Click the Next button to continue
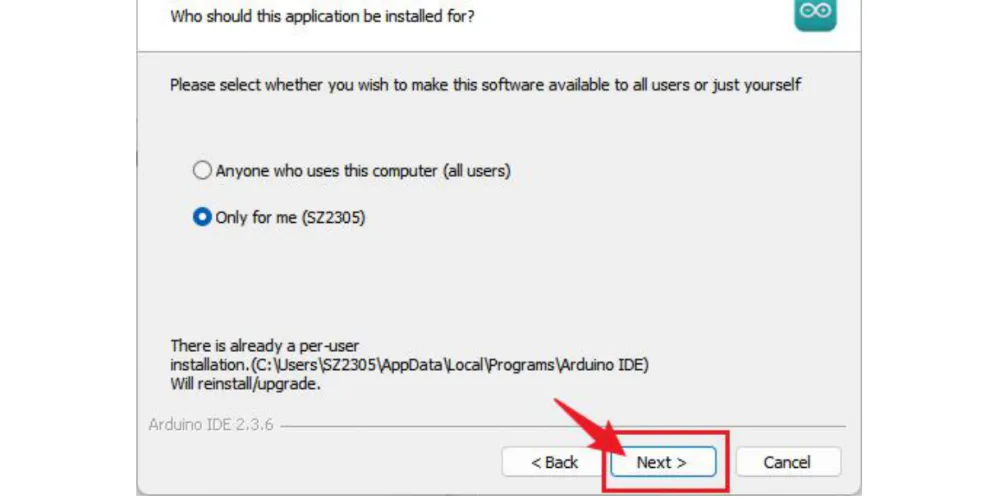Screen dimensions: 1000x504 pyautogui.click(x=663, y=462)
